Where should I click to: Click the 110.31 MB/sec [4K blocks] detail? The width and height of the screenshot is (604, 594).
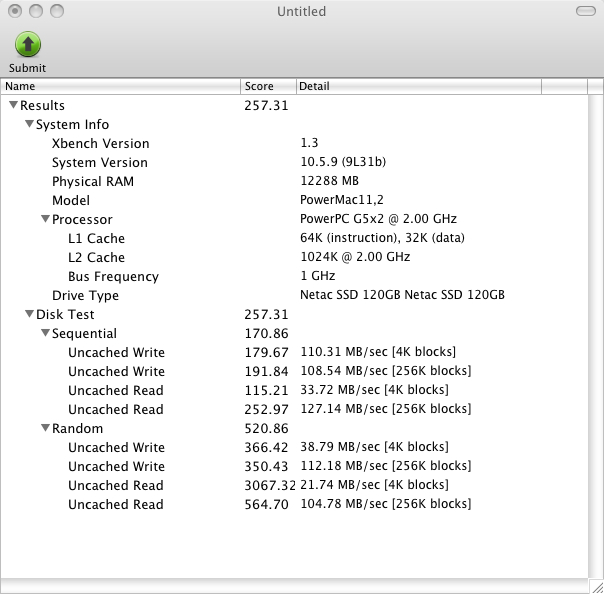[378, 352]
